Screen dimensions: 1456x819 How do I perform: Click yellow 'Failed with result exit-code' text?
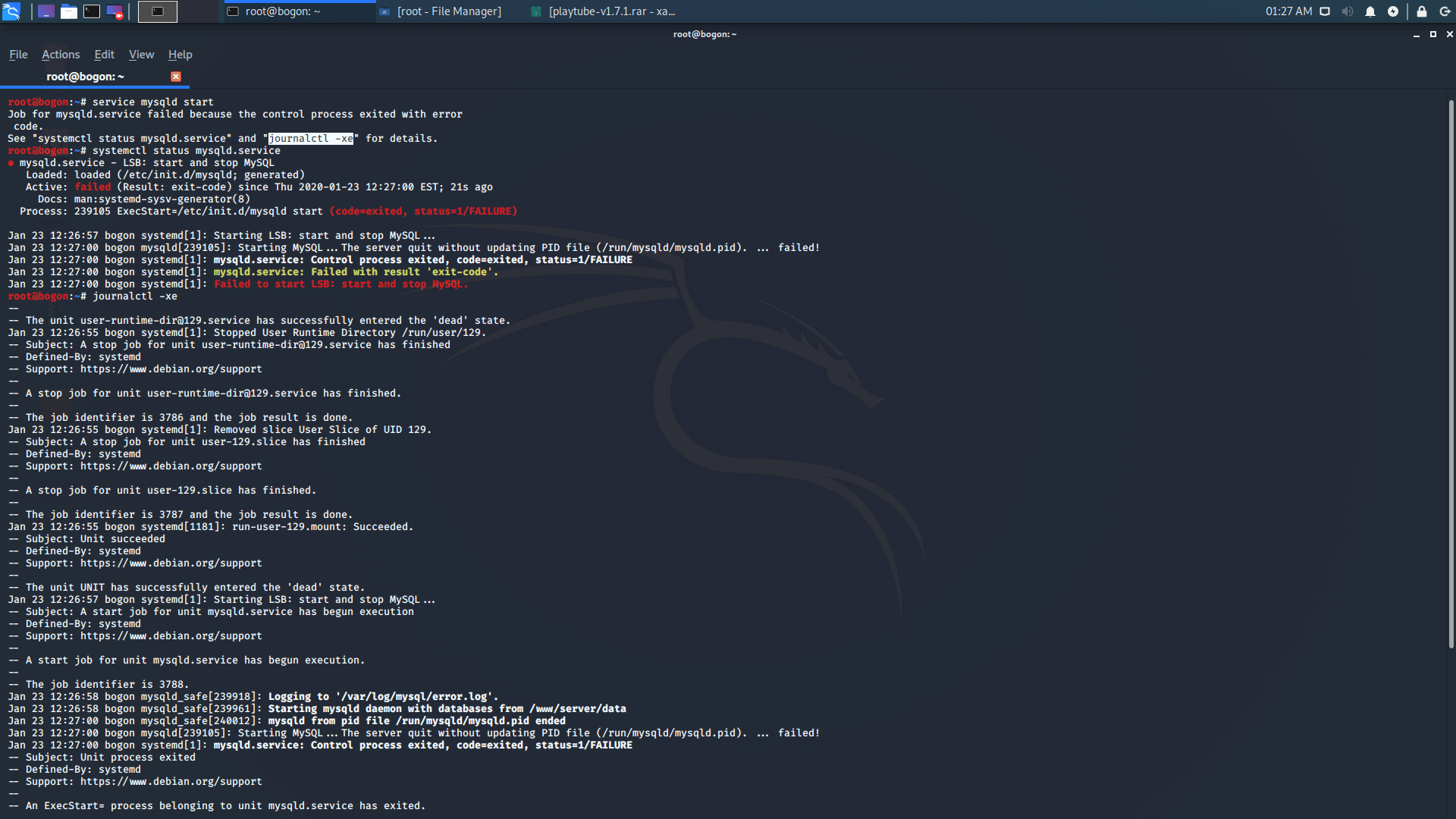tap(356, 272)
